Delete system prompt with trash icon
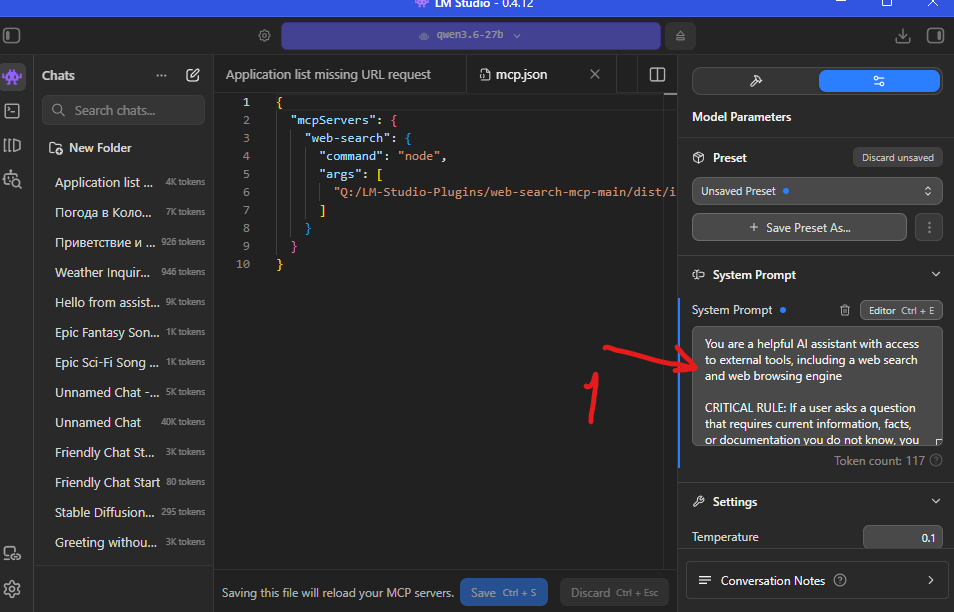Viewport: 954px width, 612px height. [x=844, y=310]
